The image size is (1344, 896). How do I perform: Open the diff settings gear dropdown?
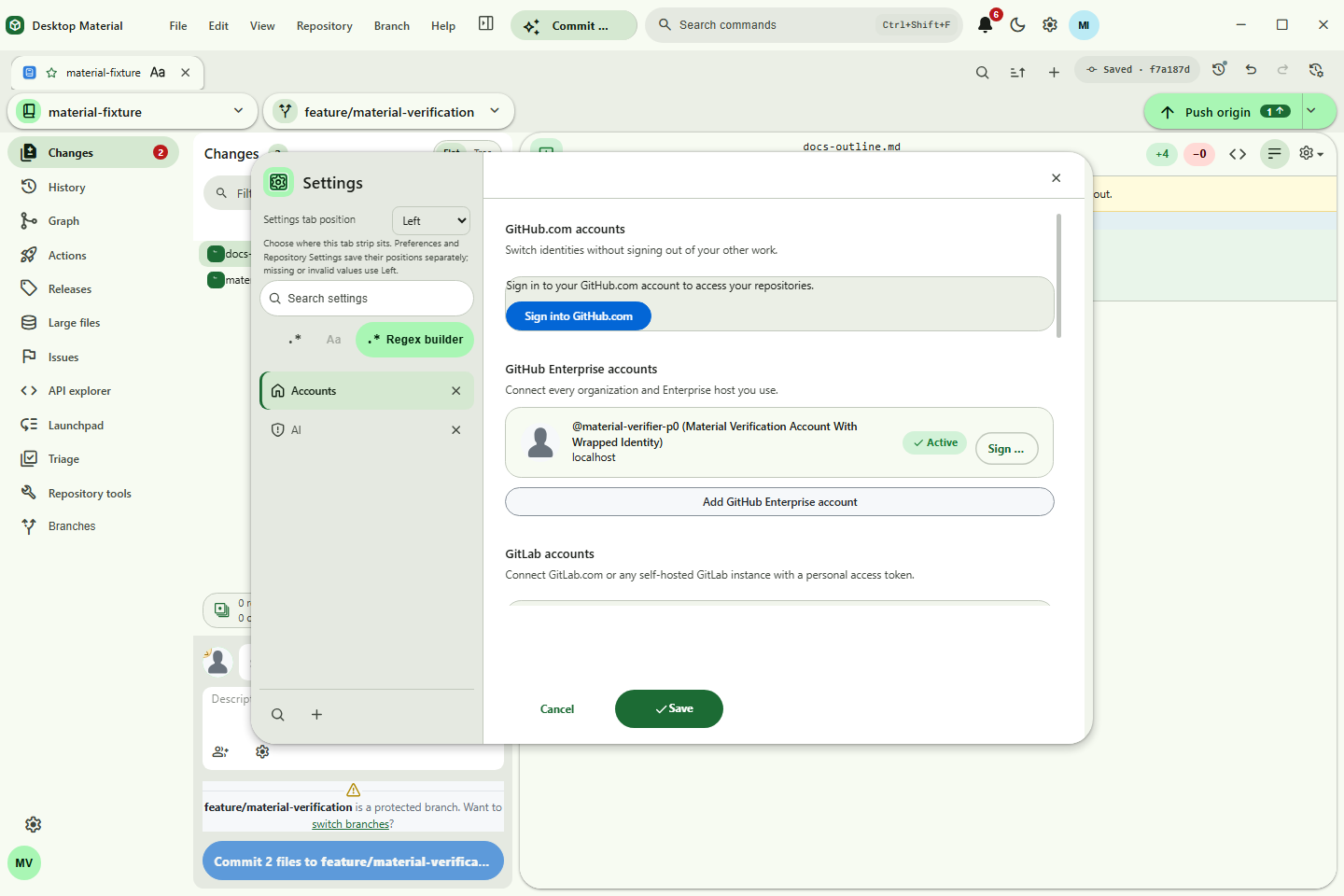pos(1311,153)
